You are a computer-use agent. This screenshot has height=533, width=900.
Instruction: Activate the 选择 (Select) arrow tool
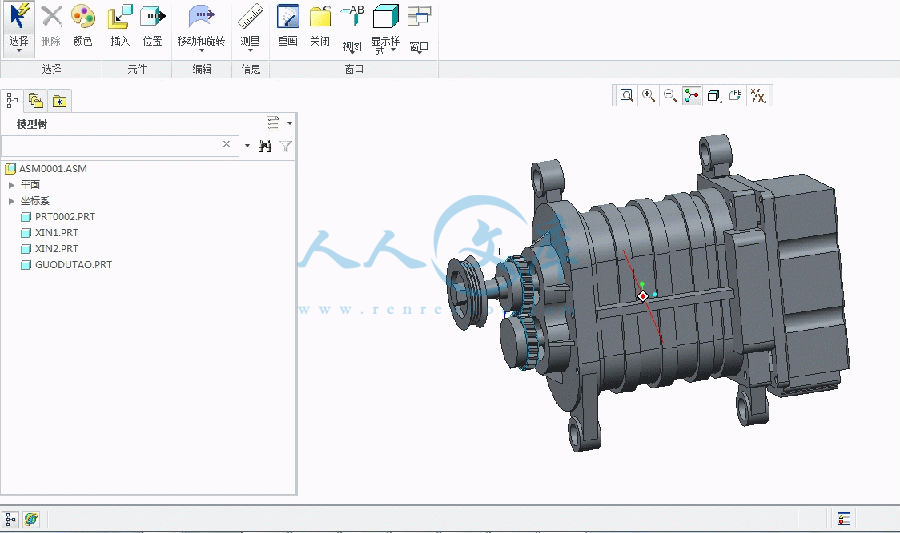(19, 17)
